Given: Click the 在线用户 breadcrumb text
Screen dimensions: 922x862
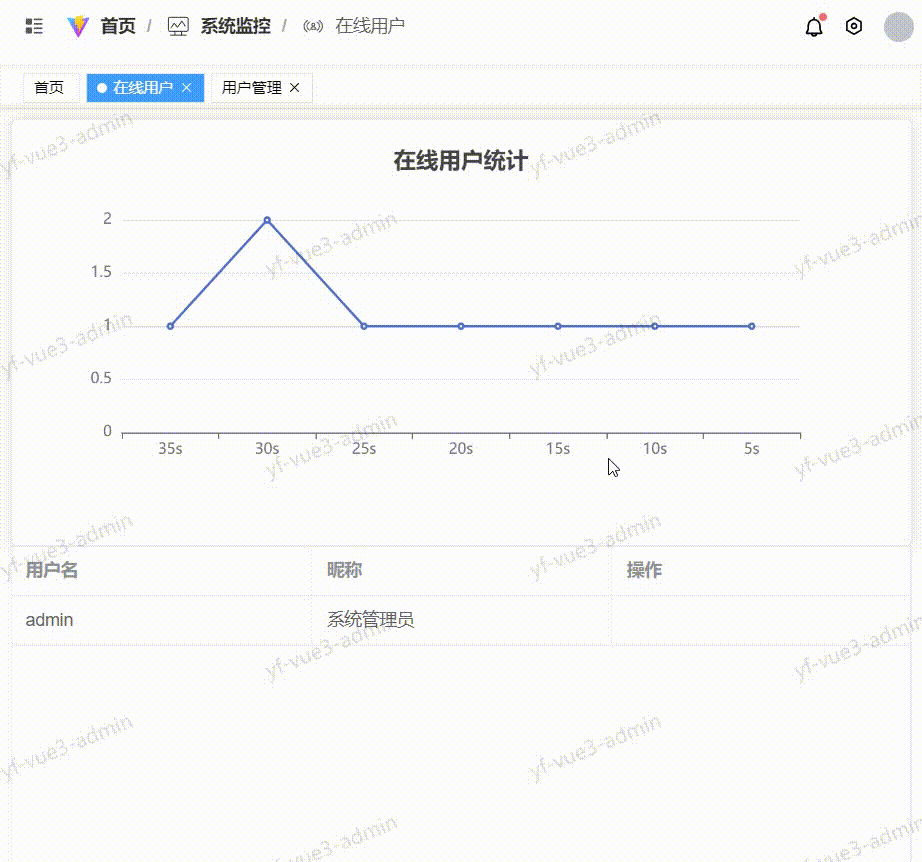Looking at the screenshot, I should coord(370,26).
